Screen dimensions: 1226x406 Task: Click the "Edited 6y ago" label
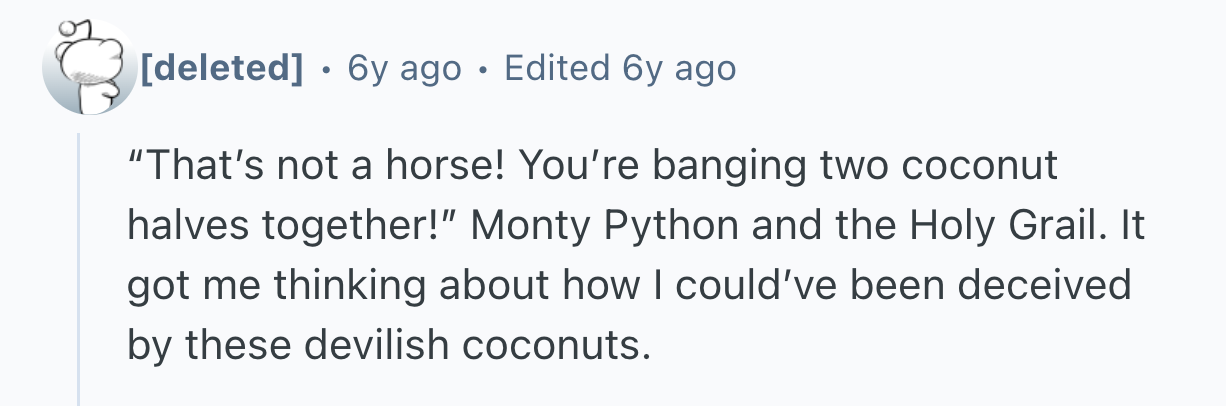(x=620, y=68)
